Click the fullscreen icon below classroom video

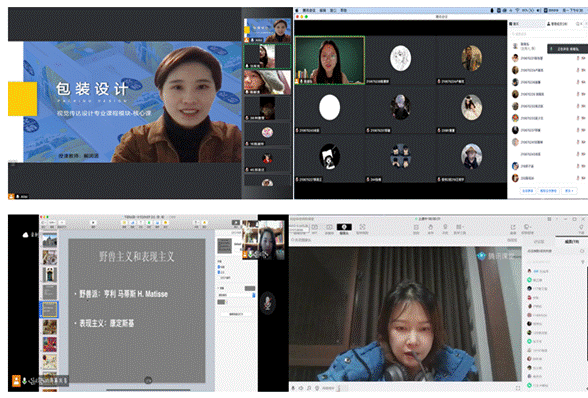[x=518, y=388]
